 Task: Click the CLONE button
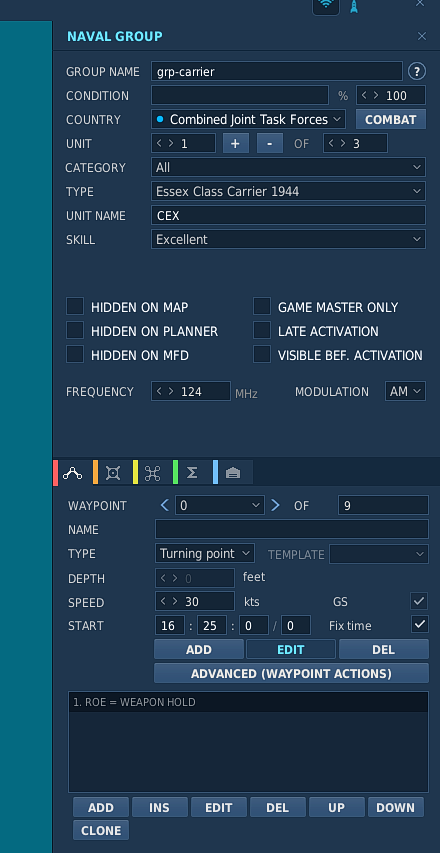(101, 830)
